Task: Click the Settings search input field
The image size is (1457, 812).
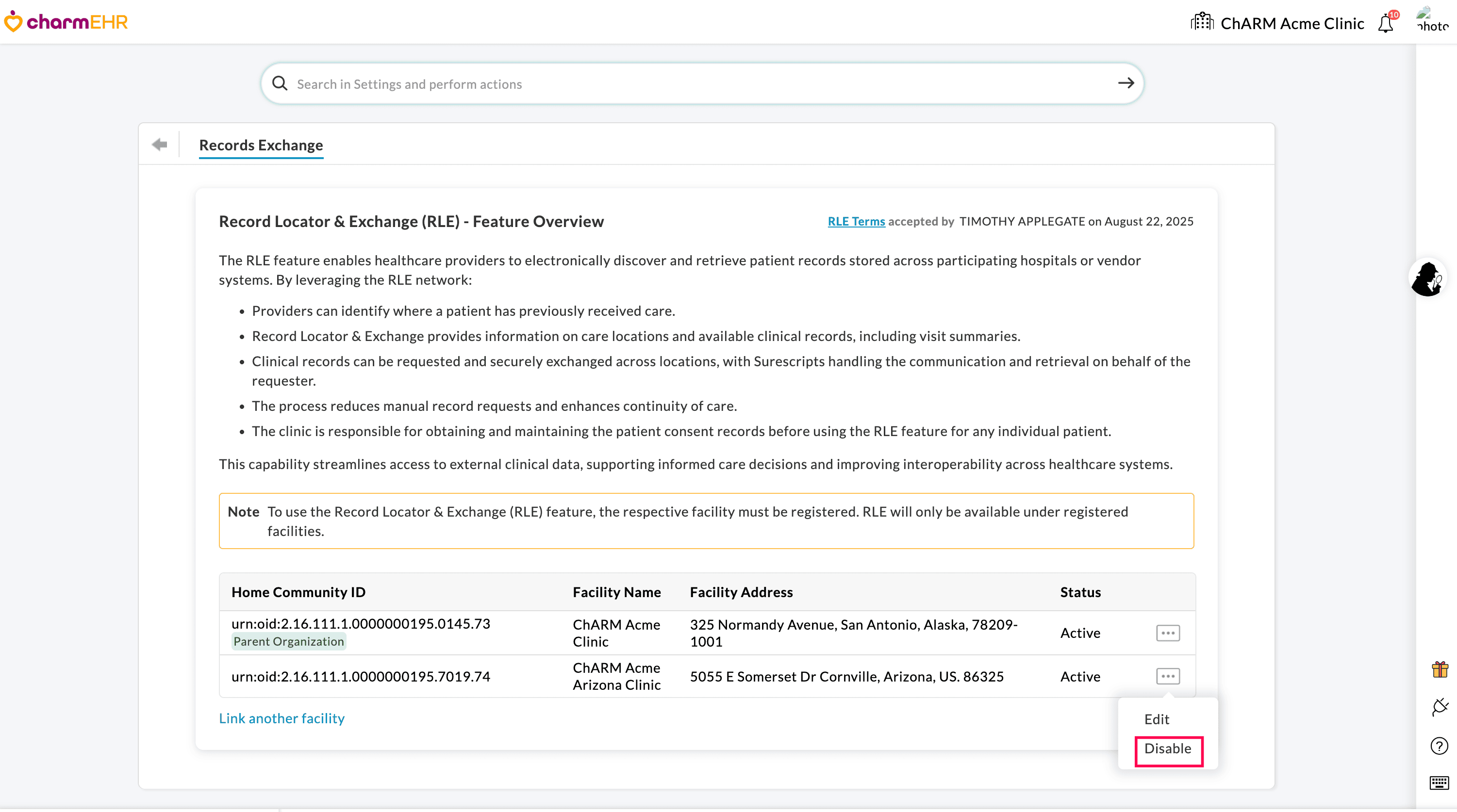Action: coord(679,83)
